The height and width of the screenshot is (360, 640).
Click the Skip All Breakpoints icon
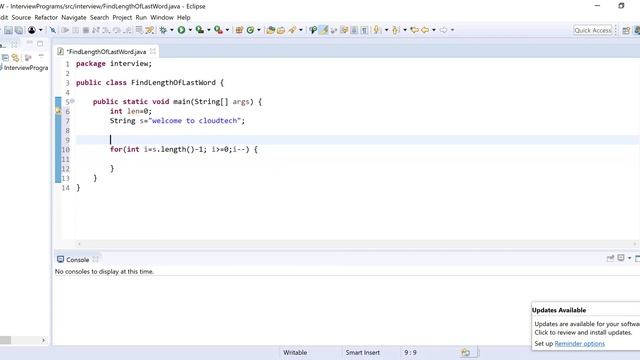tap(53, 30)
